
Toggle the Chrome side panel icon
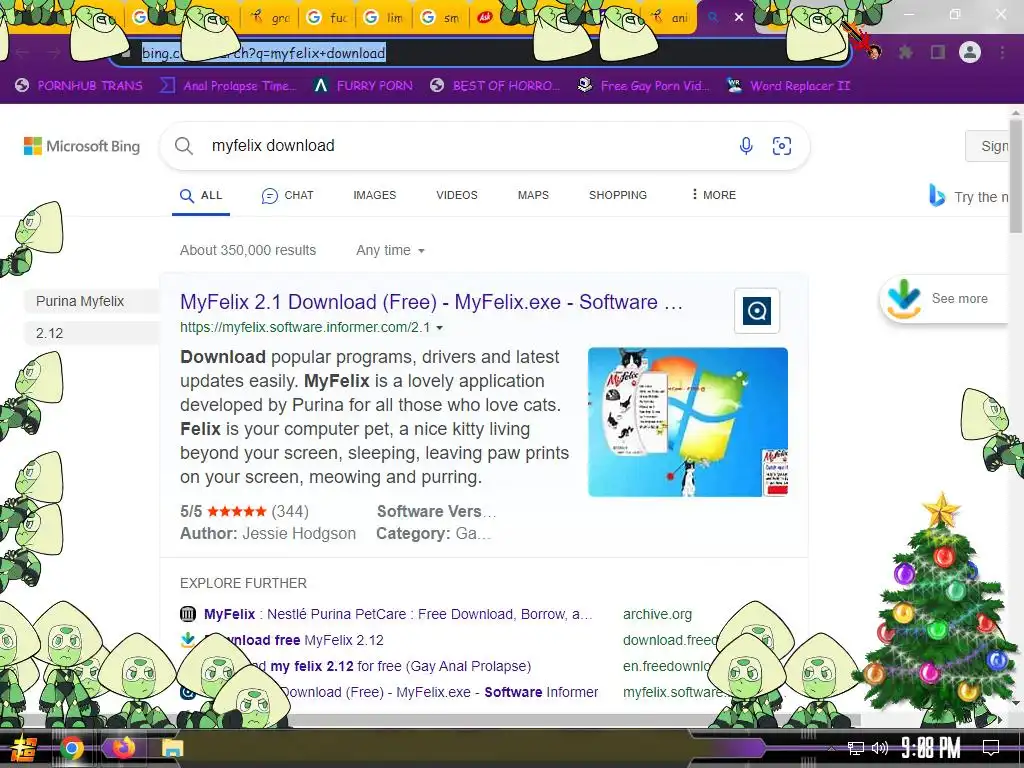pos(938,52)
